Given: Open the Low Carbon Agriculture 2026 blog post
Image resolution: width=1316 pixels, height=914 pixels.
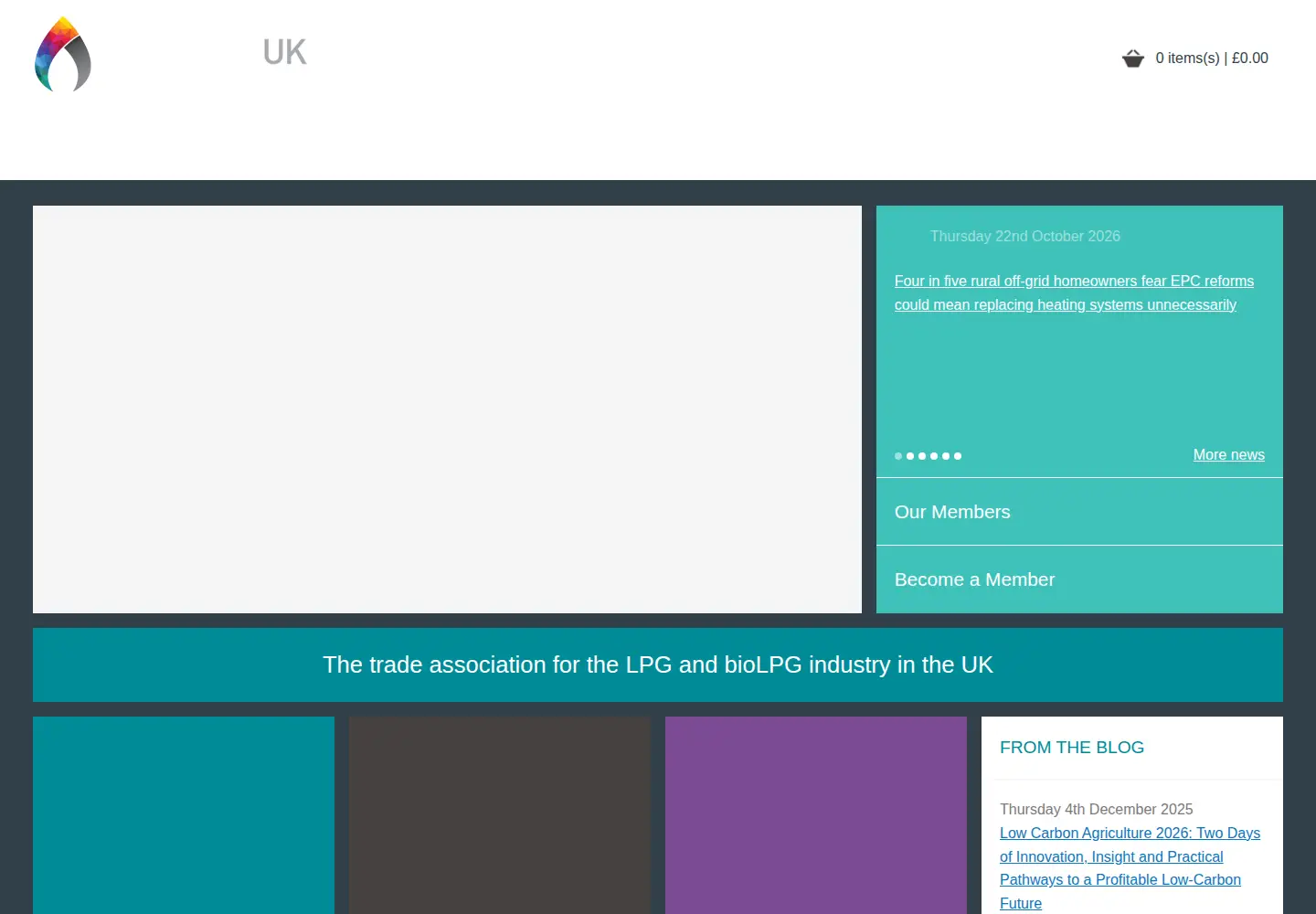Looking at the screenshot, I should coord(1130,868).
